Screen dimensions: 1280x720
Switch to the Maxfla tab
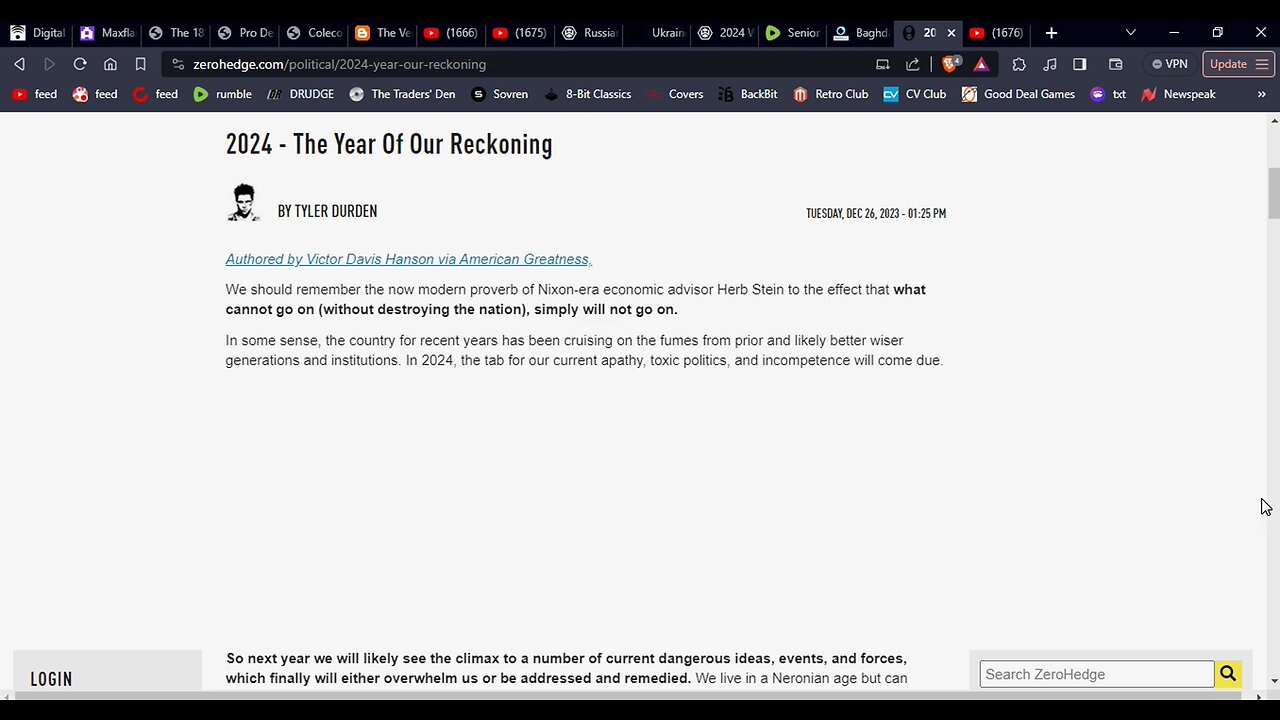tap(107, 33)
